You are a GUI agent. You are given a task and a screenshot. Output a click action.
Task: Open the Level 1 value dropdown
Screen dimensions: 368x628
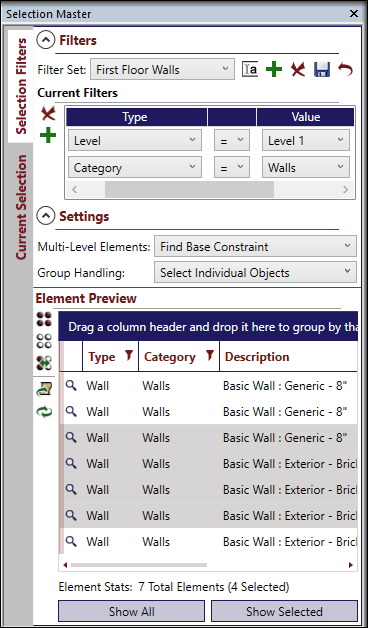tap(306, 141)
